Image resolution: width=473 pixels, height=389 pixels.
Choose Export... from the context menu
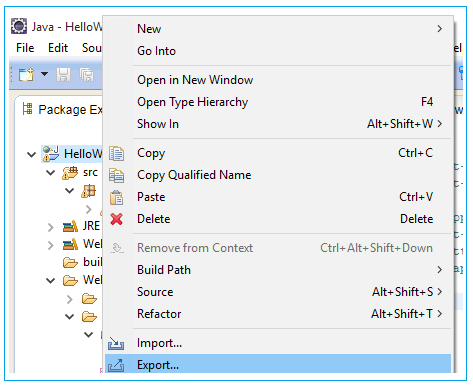click(278, 365)
